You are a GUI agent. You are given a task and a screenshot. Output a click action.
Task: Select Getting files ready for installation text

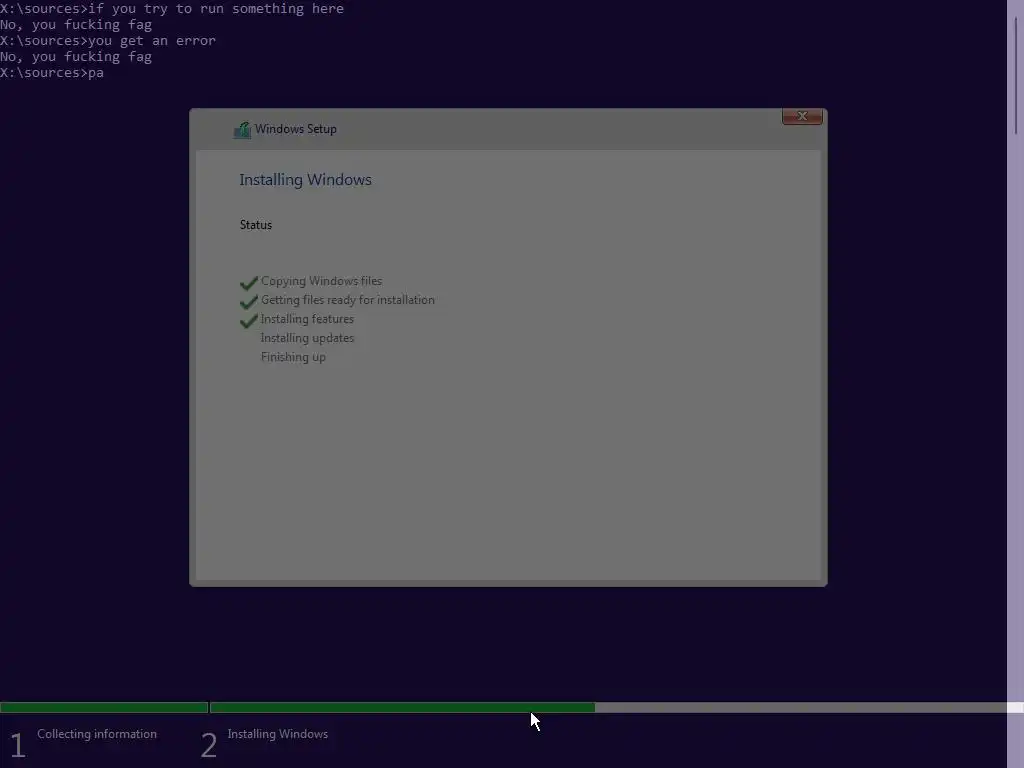(347, 300)
